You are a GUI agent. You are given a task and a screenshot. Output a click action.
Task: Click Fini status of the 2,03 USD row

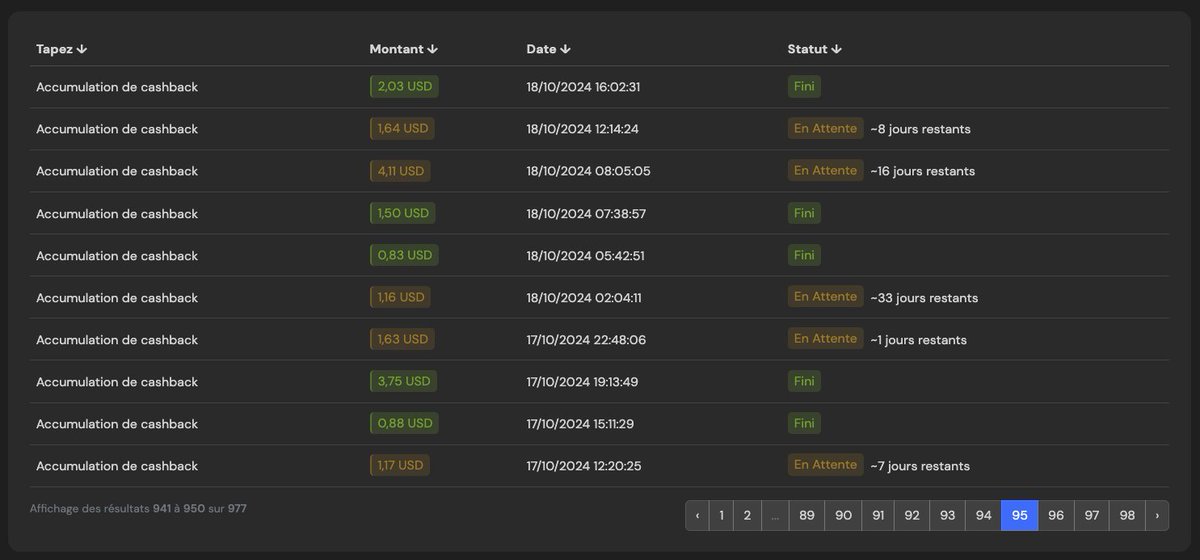coord(804,87)
